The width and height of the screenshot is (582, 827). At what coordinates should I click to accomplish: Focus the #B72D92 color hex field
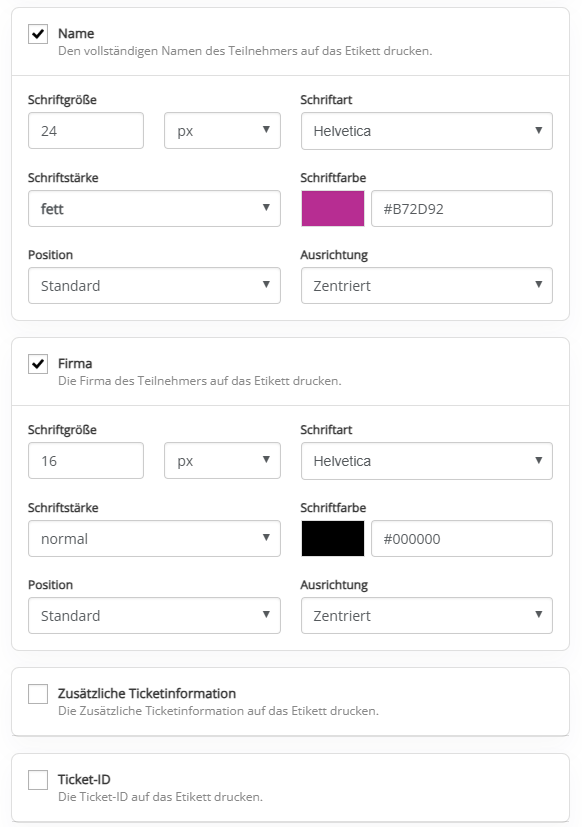coord(462,209)
